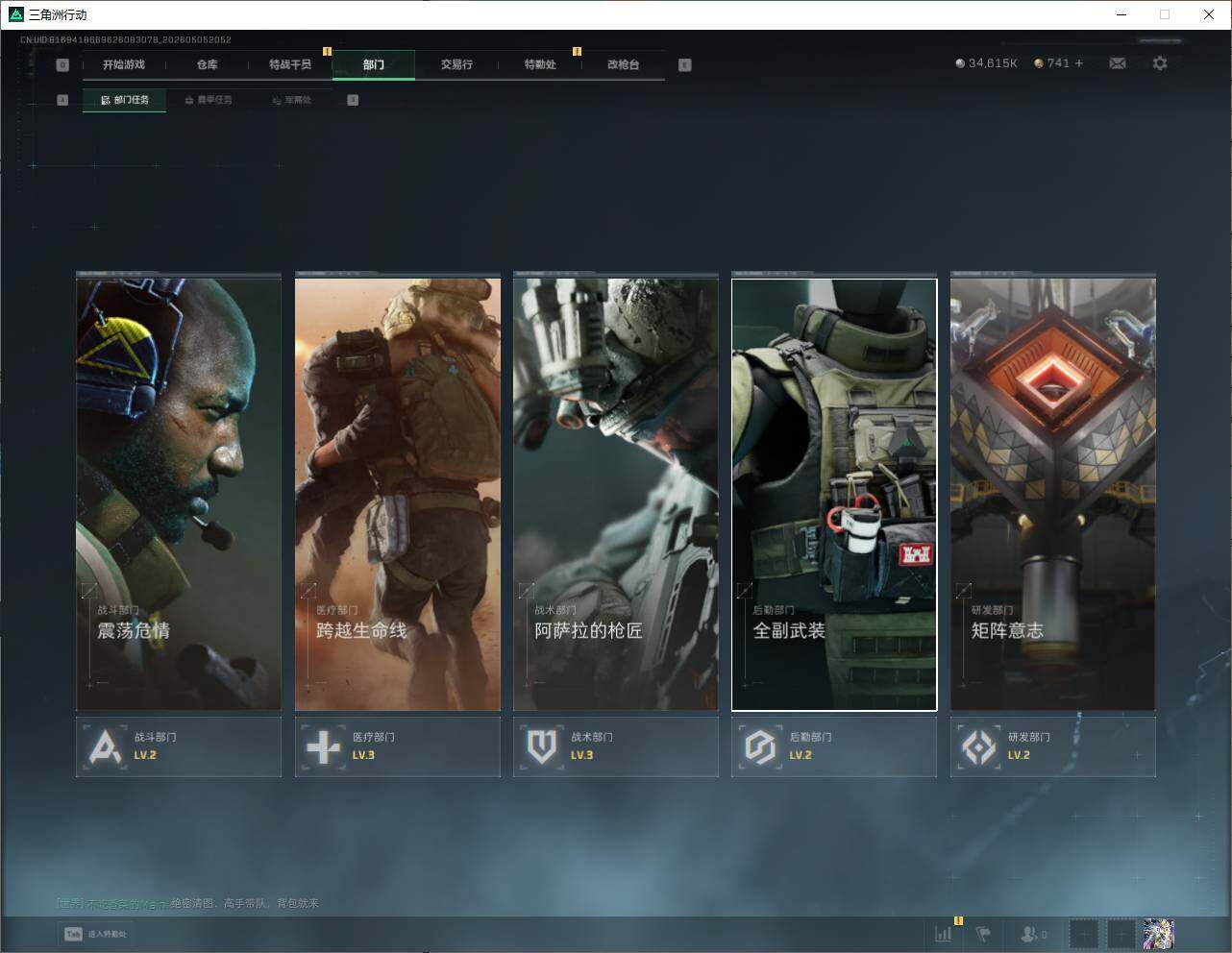Image resolution: width=1232 pixels, height=953 pixels.
Task: Select the third sub-tab before the D key
Action: point(292,100)
